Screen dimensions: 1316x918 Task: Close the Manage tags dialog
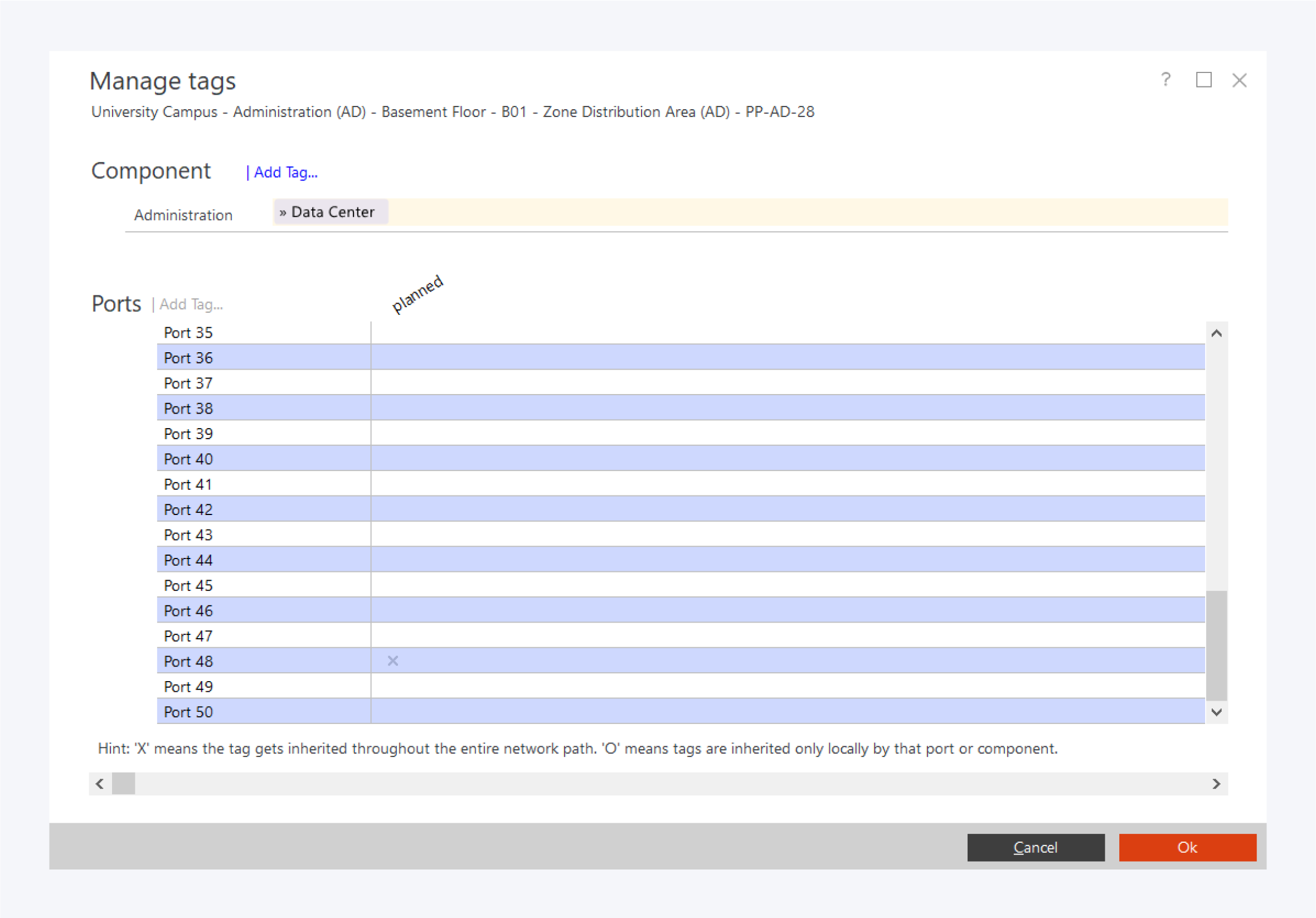point(1239,80)
